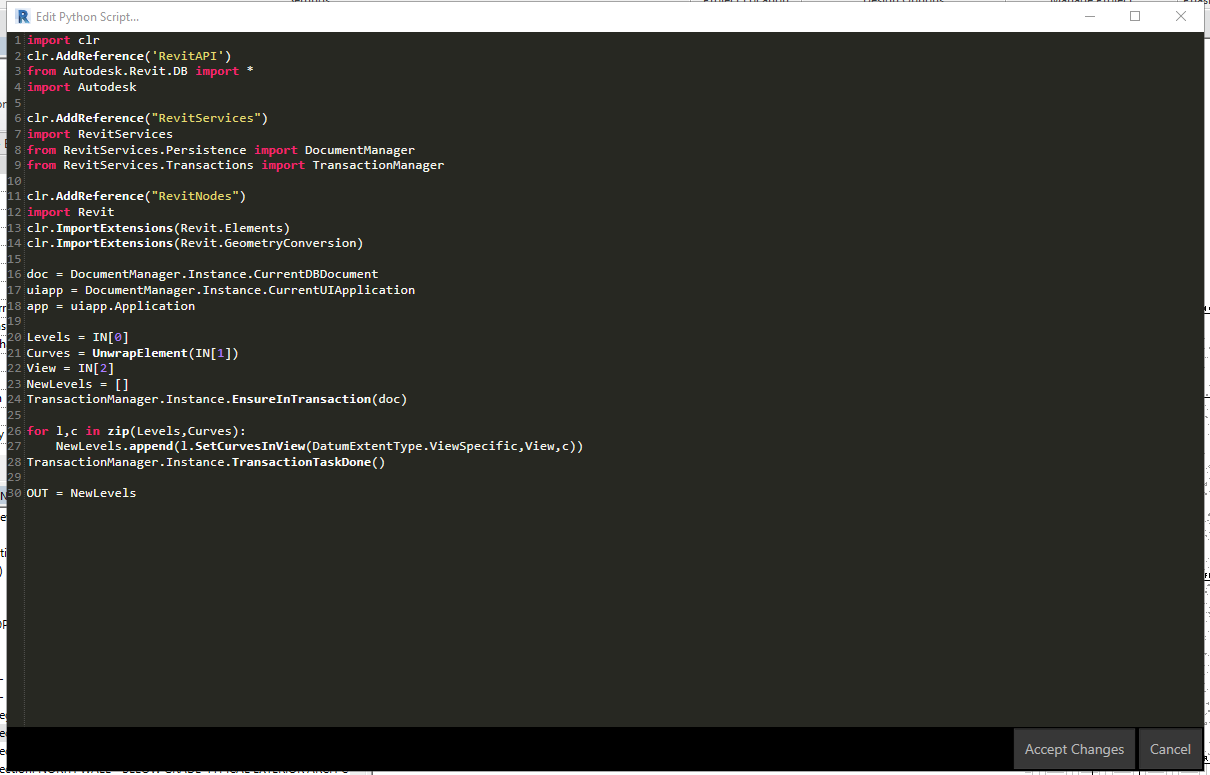
Task: Click the TransactionManager import at end of line 9
Action: [378, 165]
